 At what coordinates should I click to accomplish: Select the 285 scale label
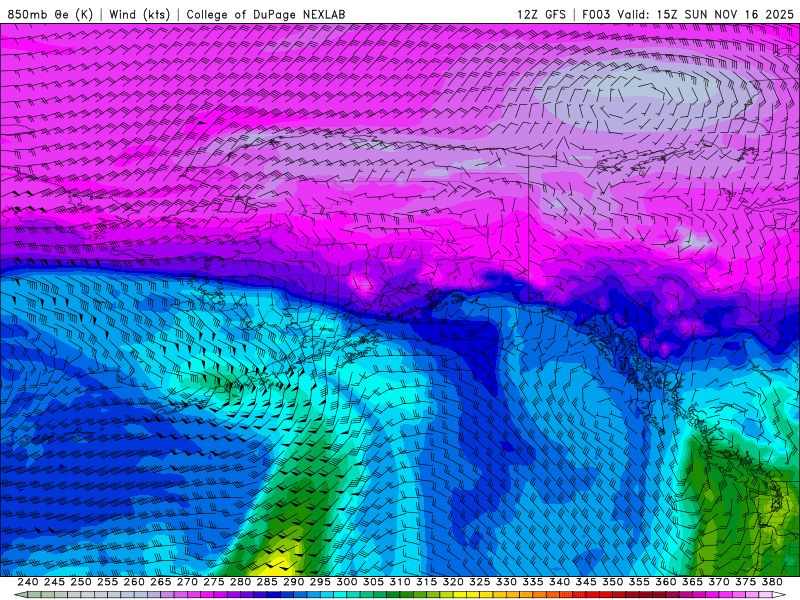(267, 582)
